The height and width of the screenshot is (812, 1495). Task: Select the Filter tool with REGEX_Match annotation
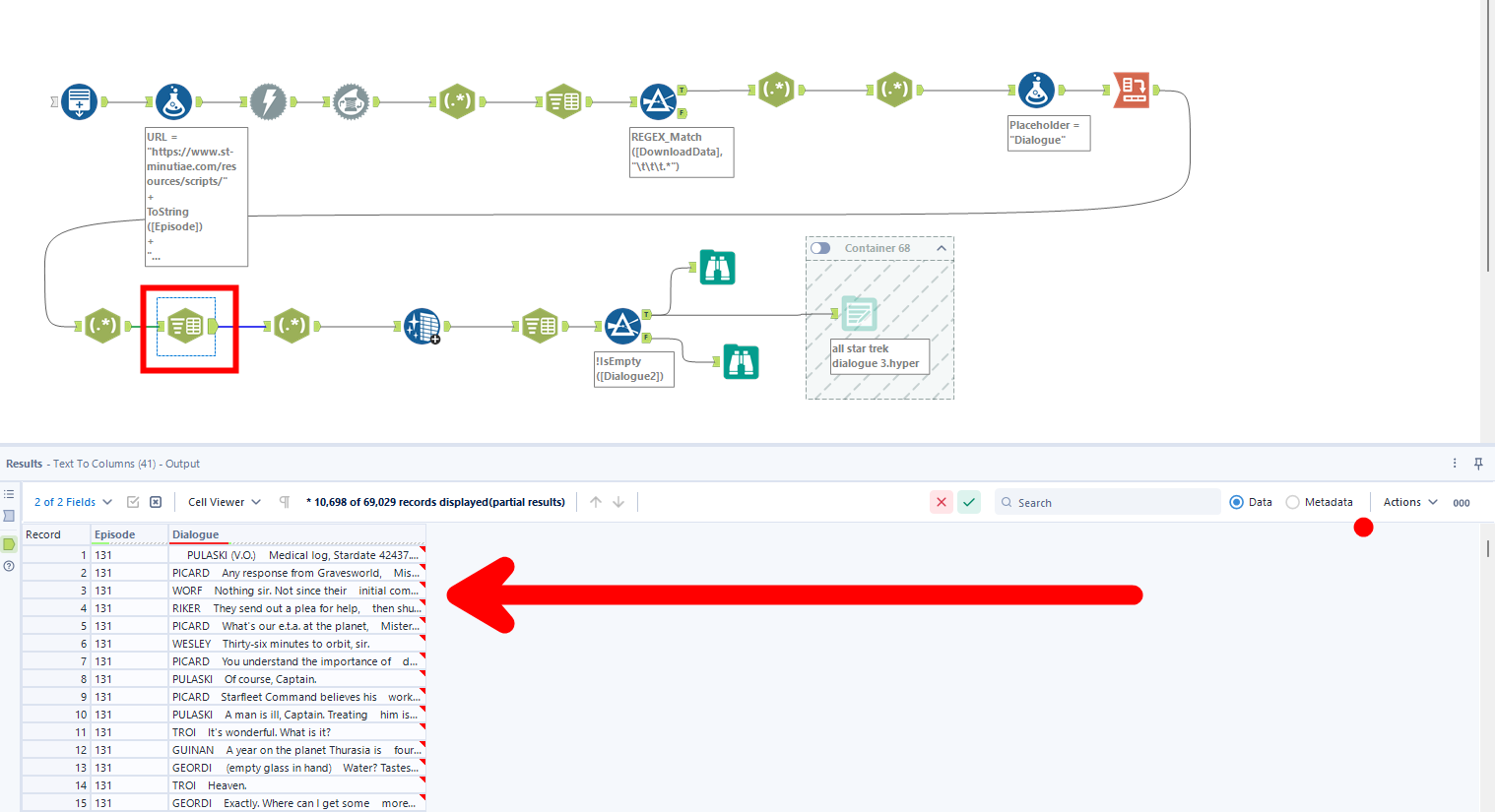pyautogui.click(x=658, y=101)
